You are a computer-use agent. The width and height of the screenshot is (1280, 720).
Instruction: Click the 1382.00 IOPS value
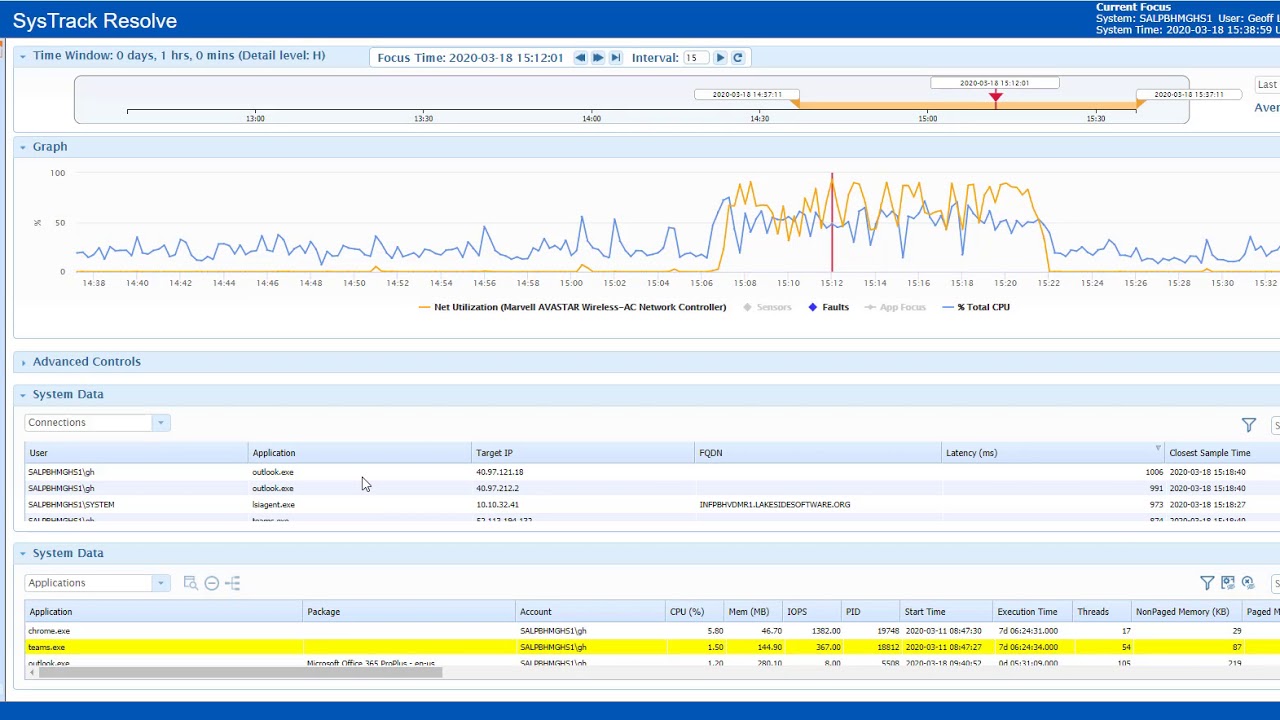tap(825, 631)
